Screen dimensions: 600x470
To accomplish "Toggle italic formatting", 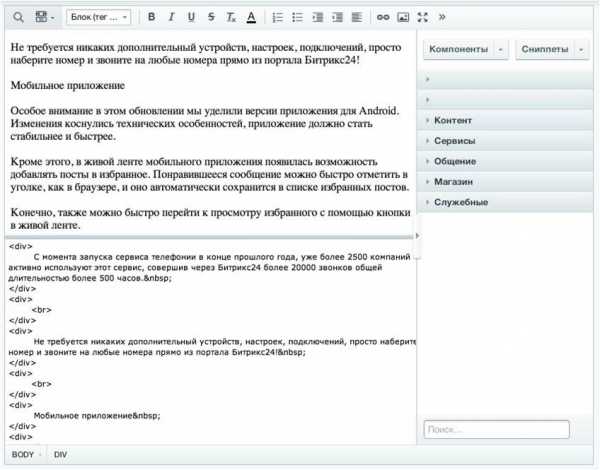I will pyautogui.click(x=171, y=17).
